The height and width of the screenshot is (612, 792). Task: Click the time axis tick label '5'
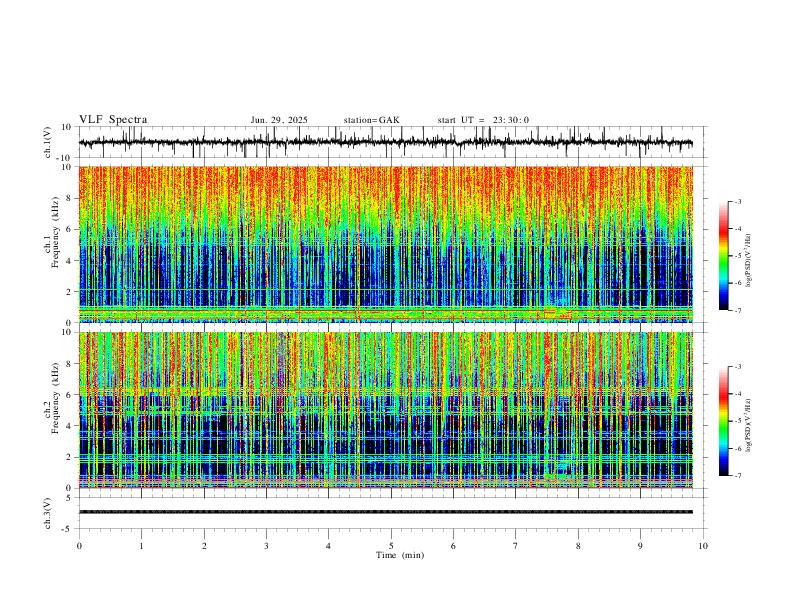point(391,546)
